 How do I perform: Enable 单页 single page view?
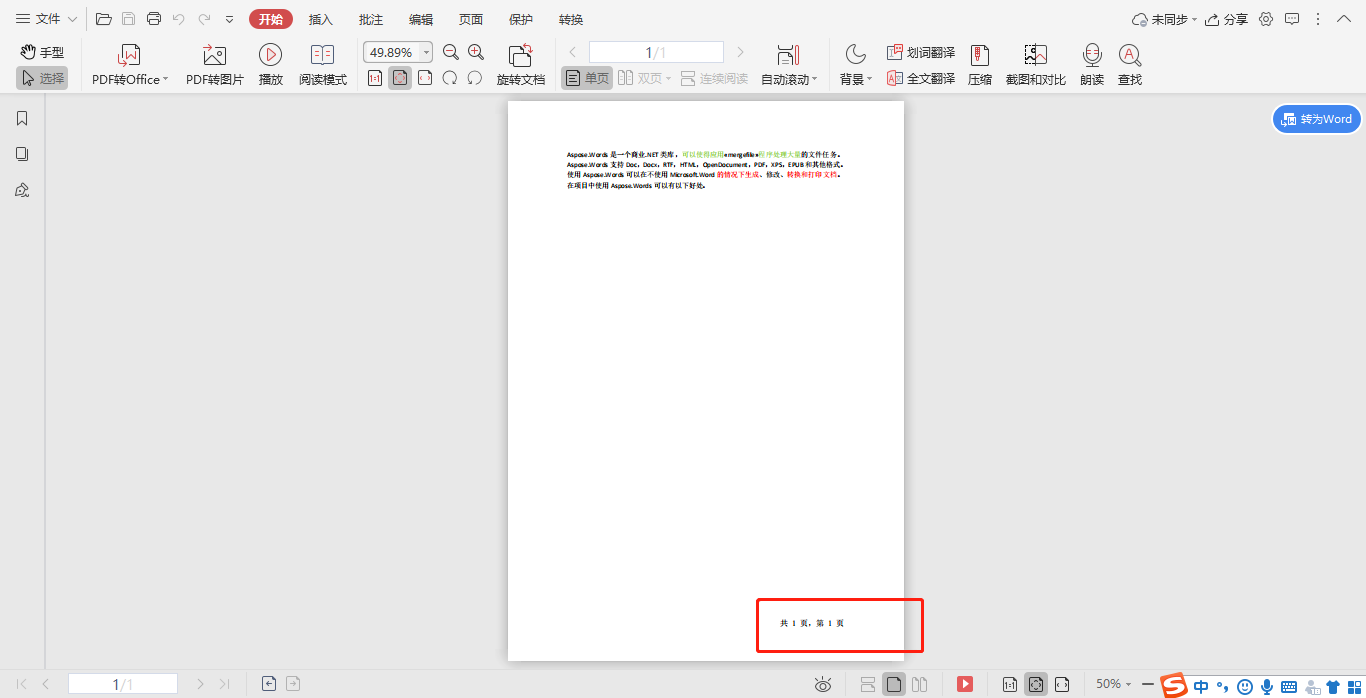[587, 78]
